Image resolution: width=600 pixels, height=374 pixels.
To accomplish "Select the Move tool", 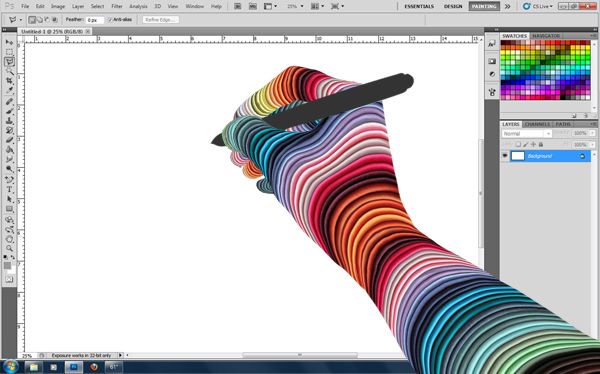I will [x=9, y=42].
